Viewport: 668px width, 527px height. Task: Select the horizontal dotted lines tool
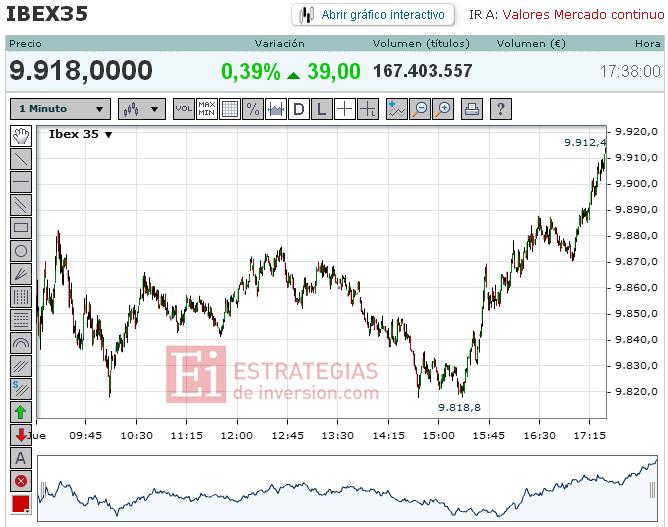tap(20, 320)
